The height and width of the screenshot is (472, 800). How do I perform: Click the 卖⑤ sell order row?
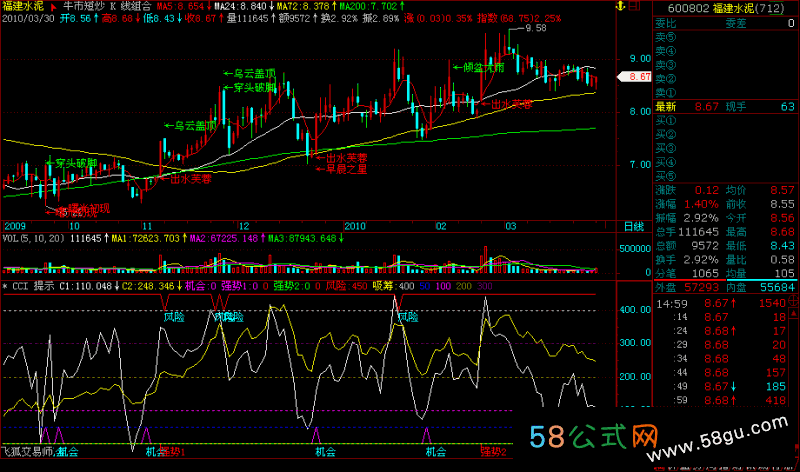click(725, 37)
